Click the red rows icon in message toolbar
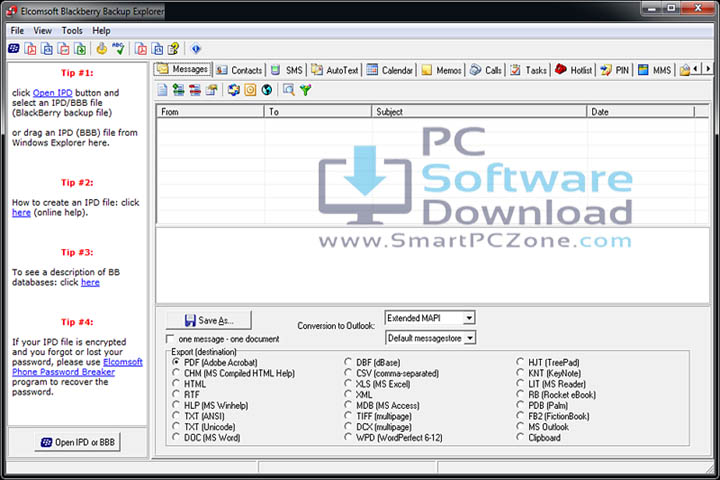The height and width of the screenshot is (480, 720). point(195,90)
